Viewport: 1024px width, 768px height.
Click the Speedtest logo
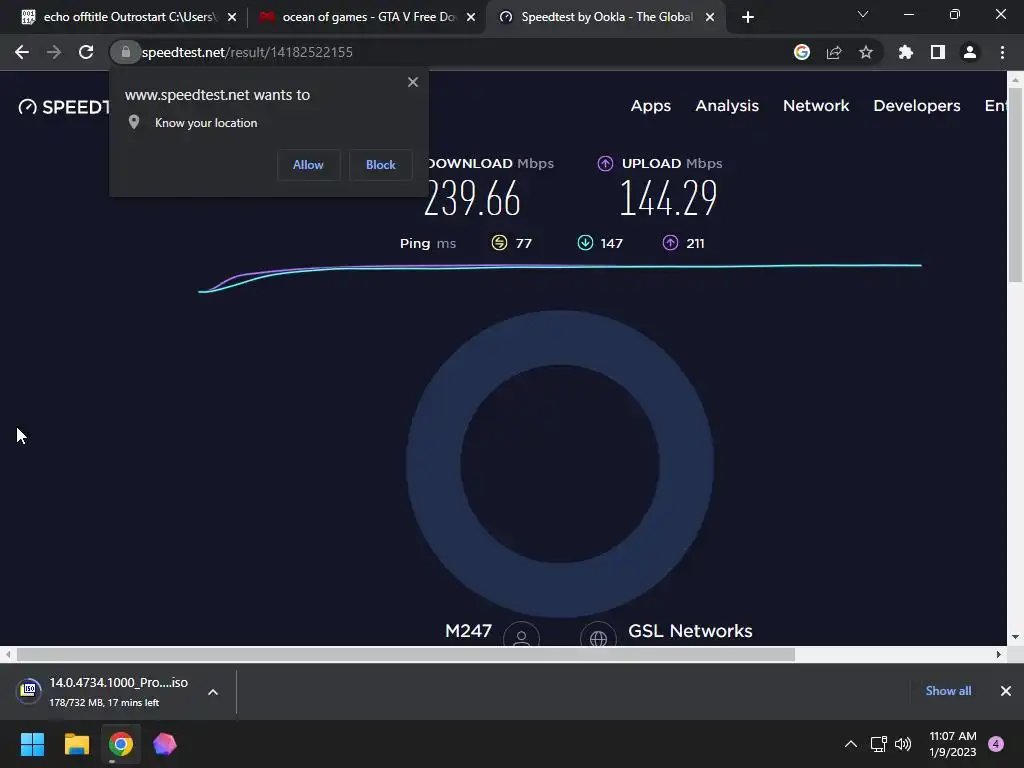(64, 106)
